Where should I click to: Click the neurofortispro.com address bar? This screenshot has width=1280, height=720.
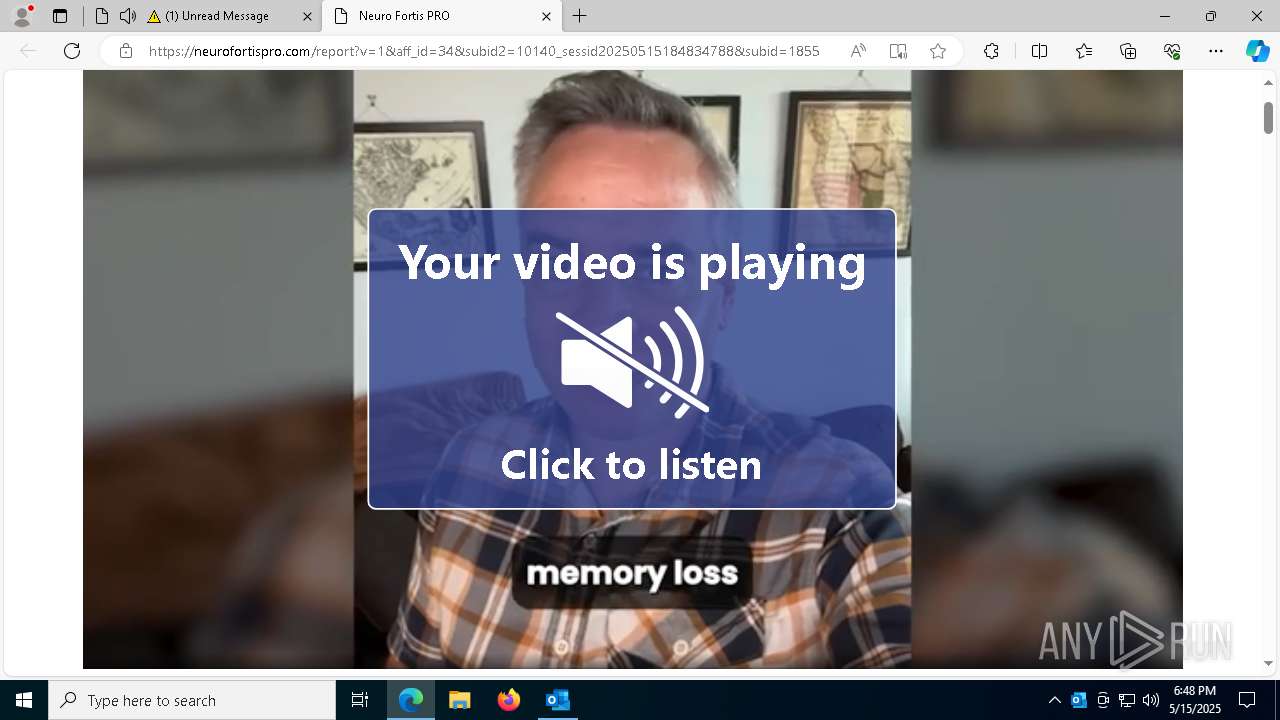(x=484, y=51)
